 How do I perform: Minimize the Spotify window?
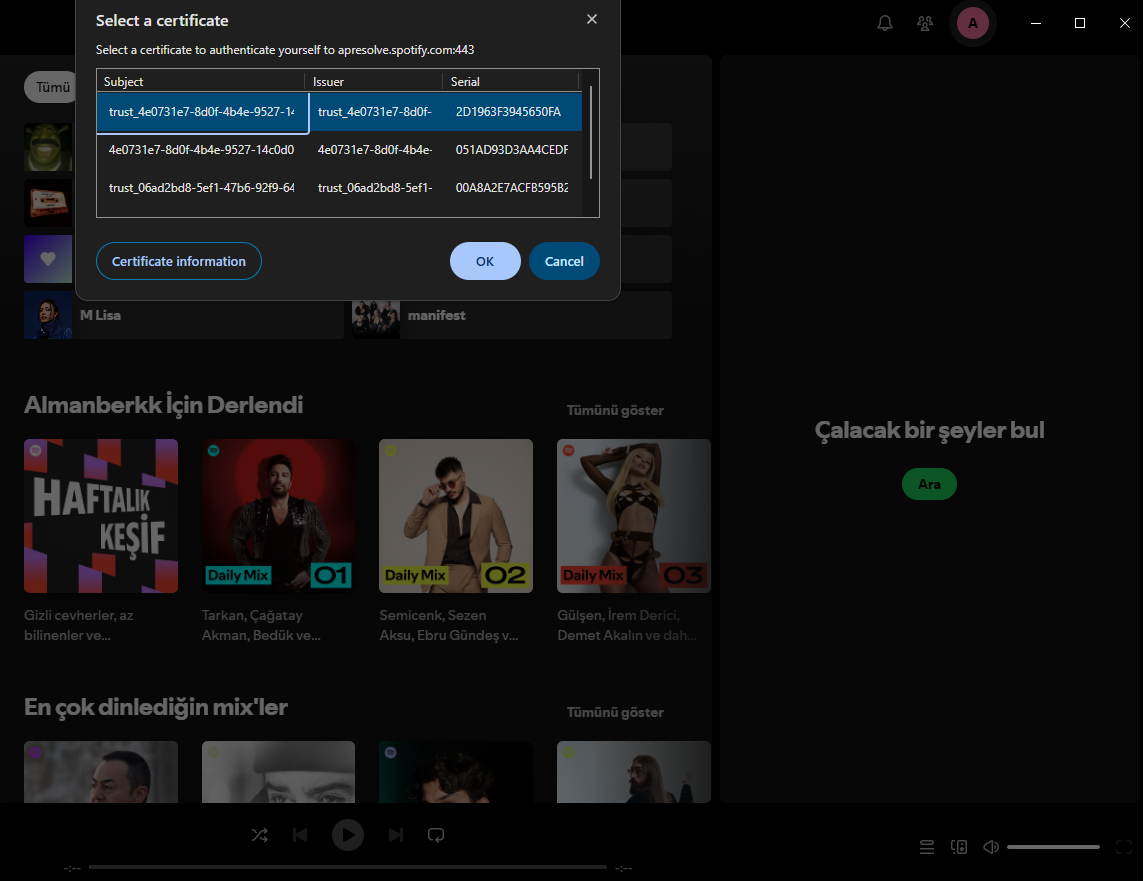(x=1035, y=23)
